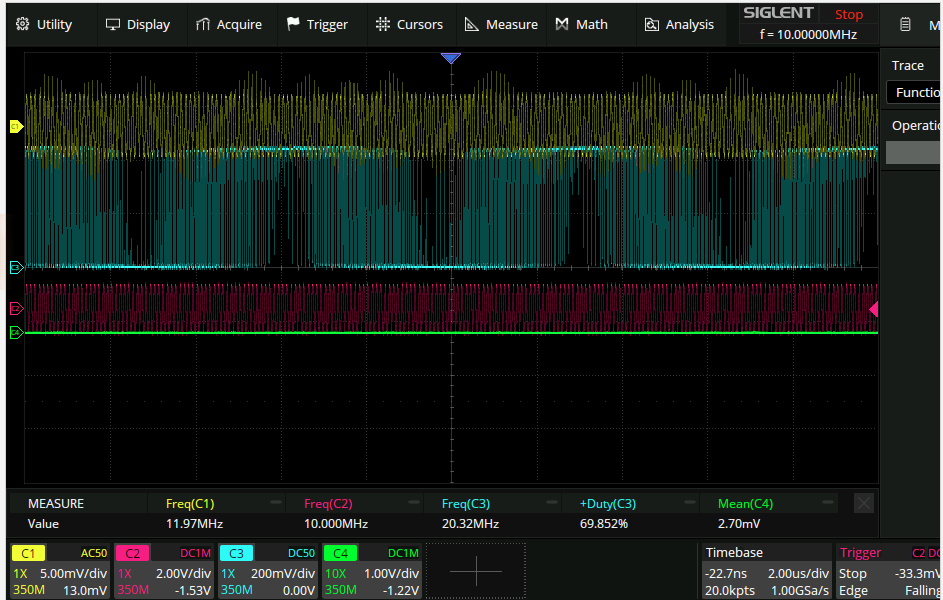943x600 pixels.
Task: Open the Math menu
Action: [581, 24]
